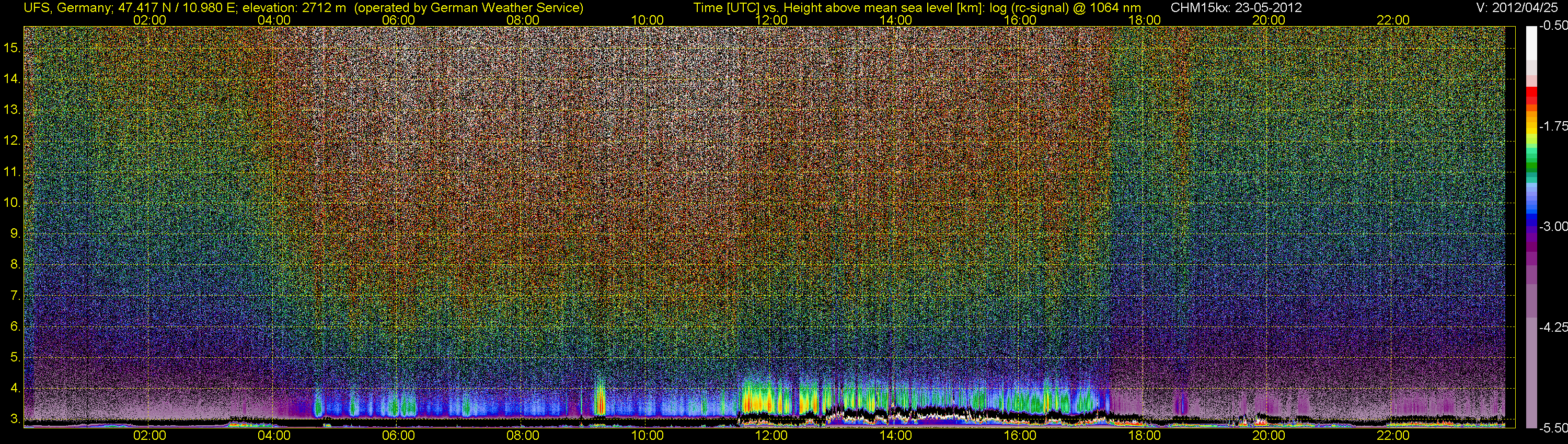This screenshot has height=444, width=1568.
Task: Click the white segment of the color scale
Action: point(1531,43)
